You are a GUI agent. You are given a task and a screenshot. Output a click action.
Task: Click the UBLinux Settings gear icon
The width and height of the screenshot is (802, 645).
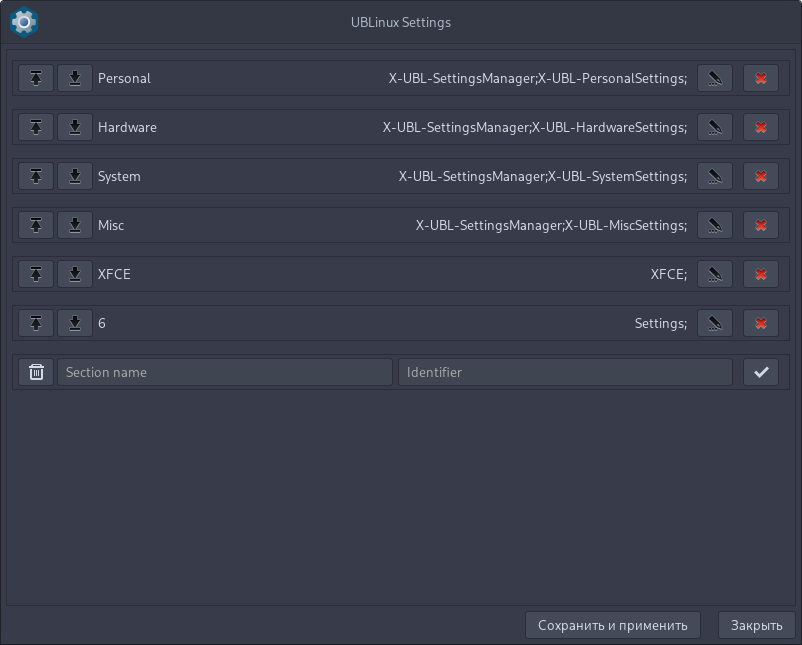pos(23,21)
